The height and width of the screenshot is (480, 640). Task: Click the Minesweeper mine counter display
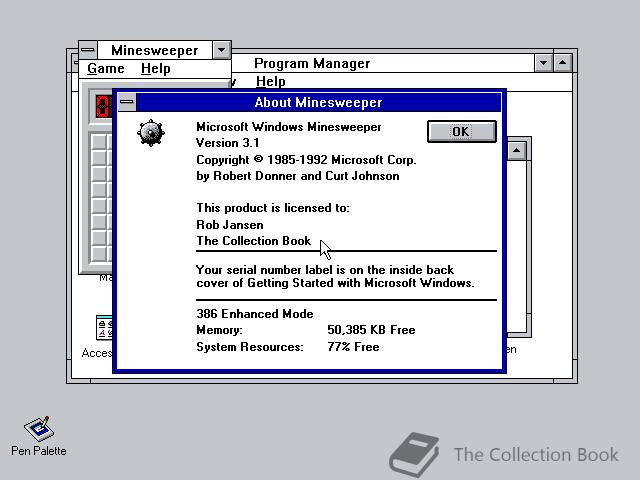point(103,106)
